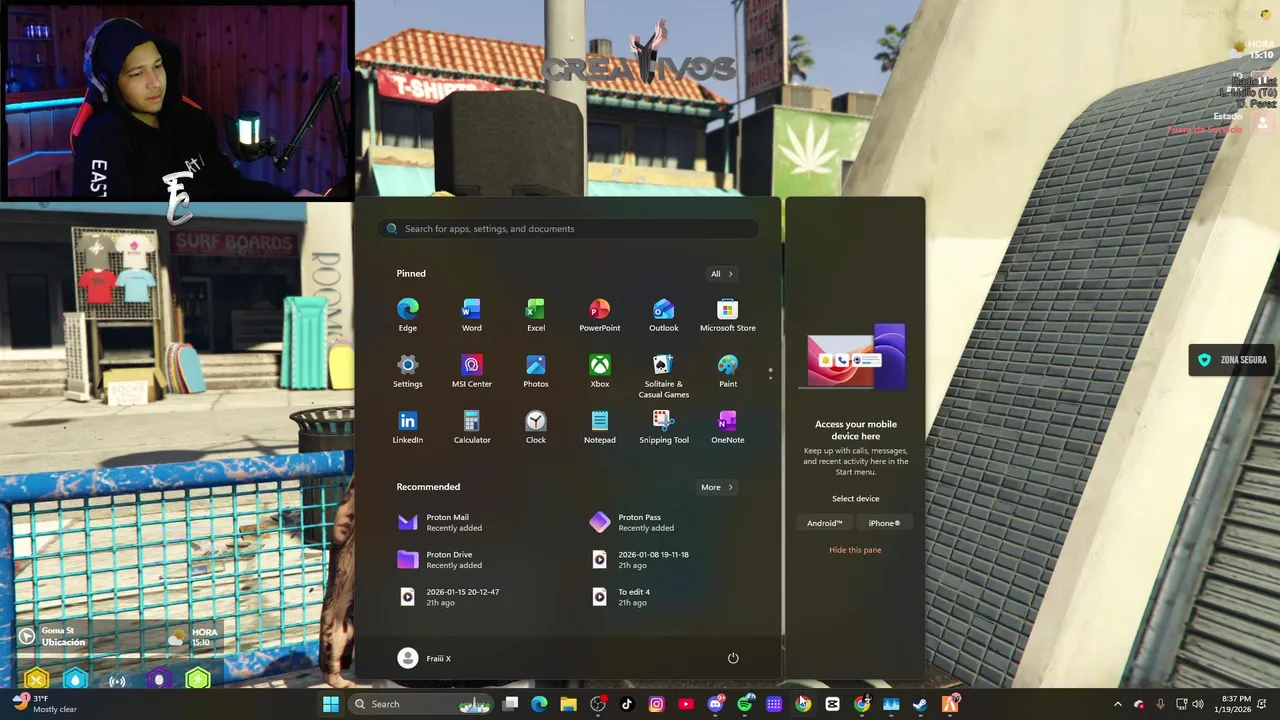Launch the Snipping Tool
The width and height of the screenshot is (1280, 720).
663,427
